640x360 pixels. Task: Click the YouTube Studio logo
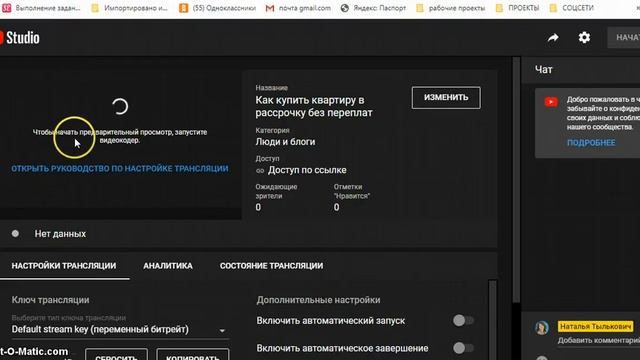[20, 38]
